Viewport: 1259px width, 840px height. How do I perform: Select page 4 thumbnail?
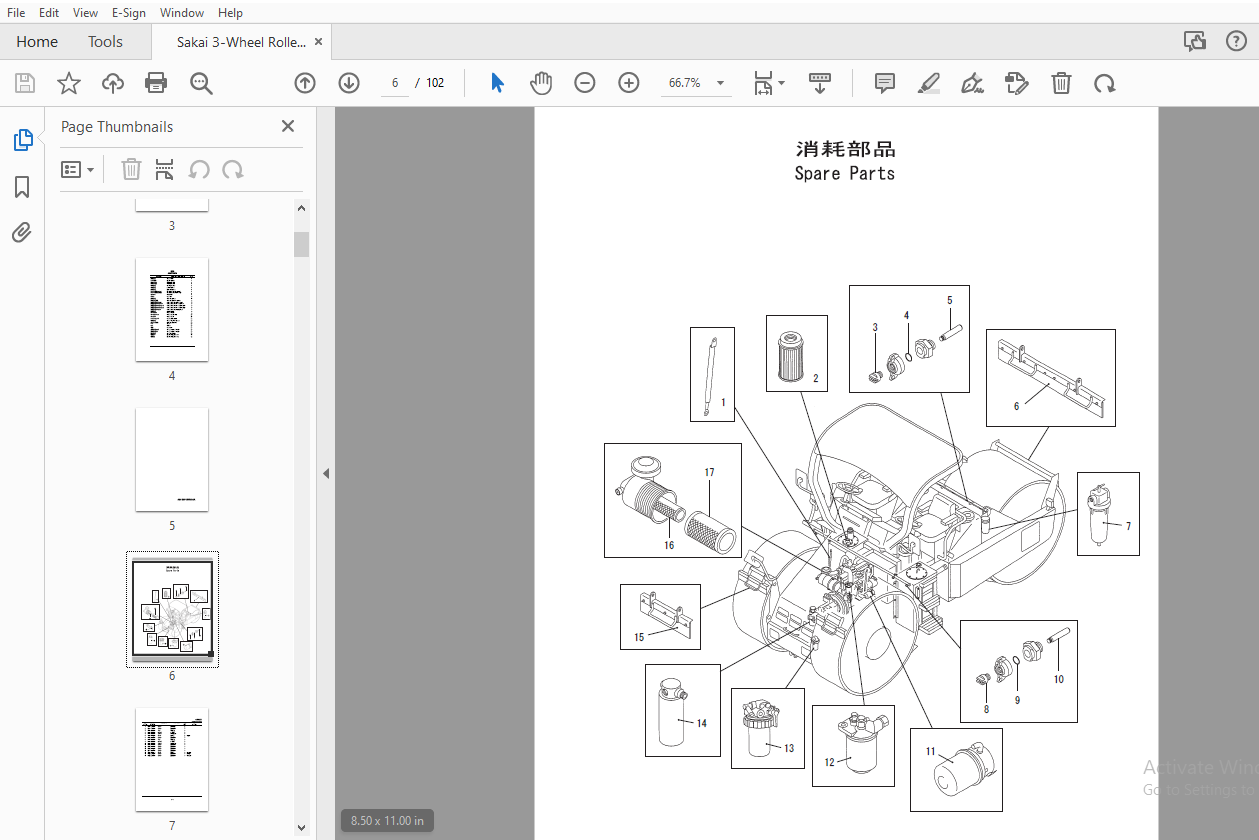(x=172, y=309)
